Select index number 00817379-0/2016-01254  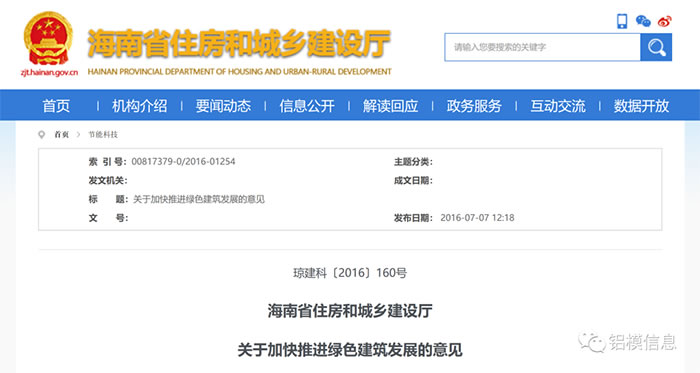click(x=183, y=162)
